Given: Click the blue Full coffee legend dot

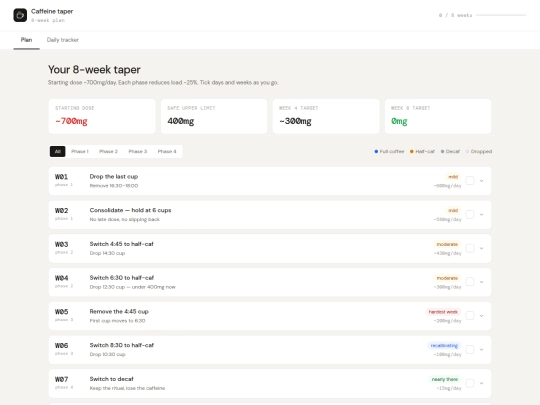Looking at the screenshot, I should click(376, 152).
